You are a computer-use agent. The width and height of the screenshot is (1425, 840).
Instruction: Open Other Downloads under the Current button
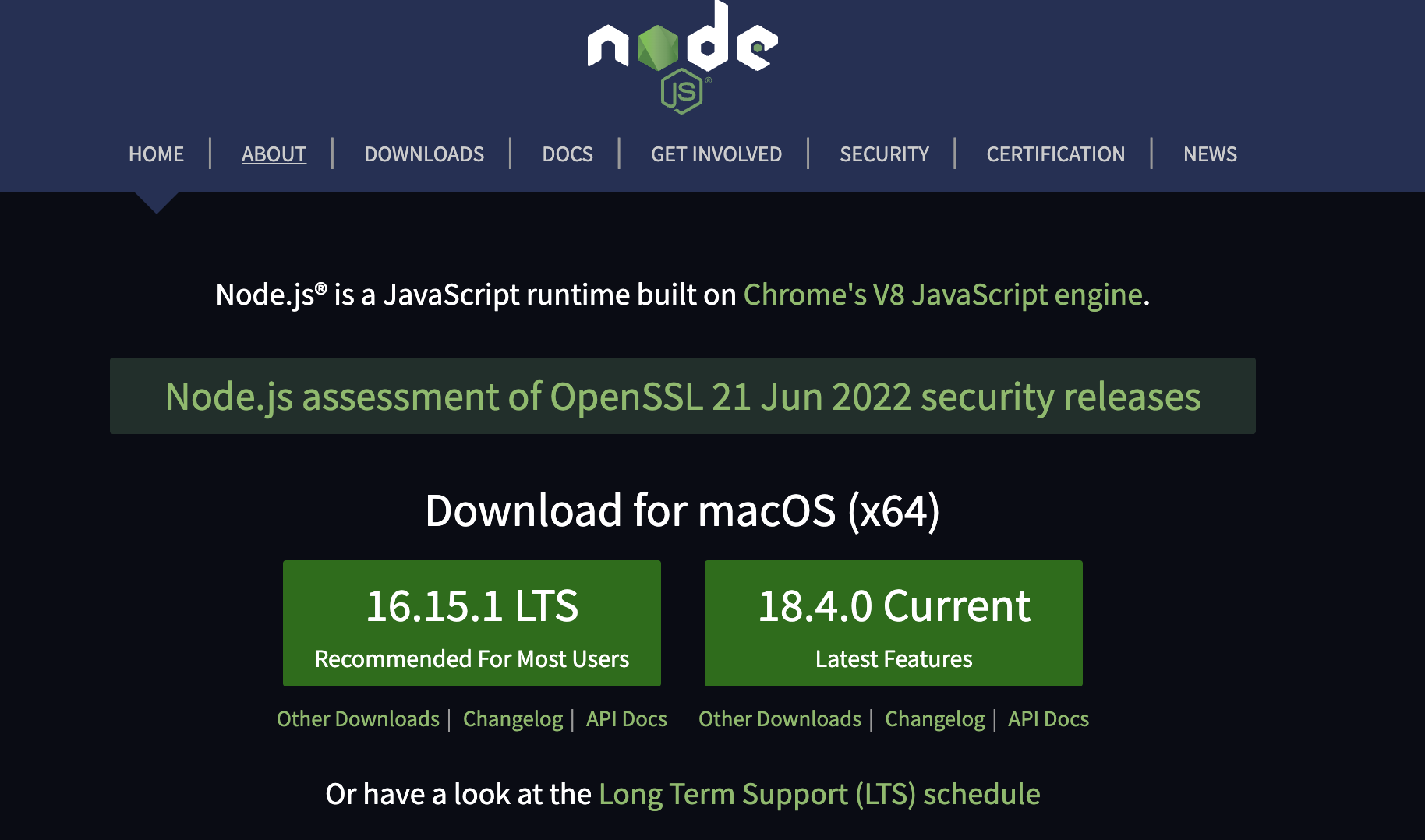pyautogui.click(x=780, y=718)
